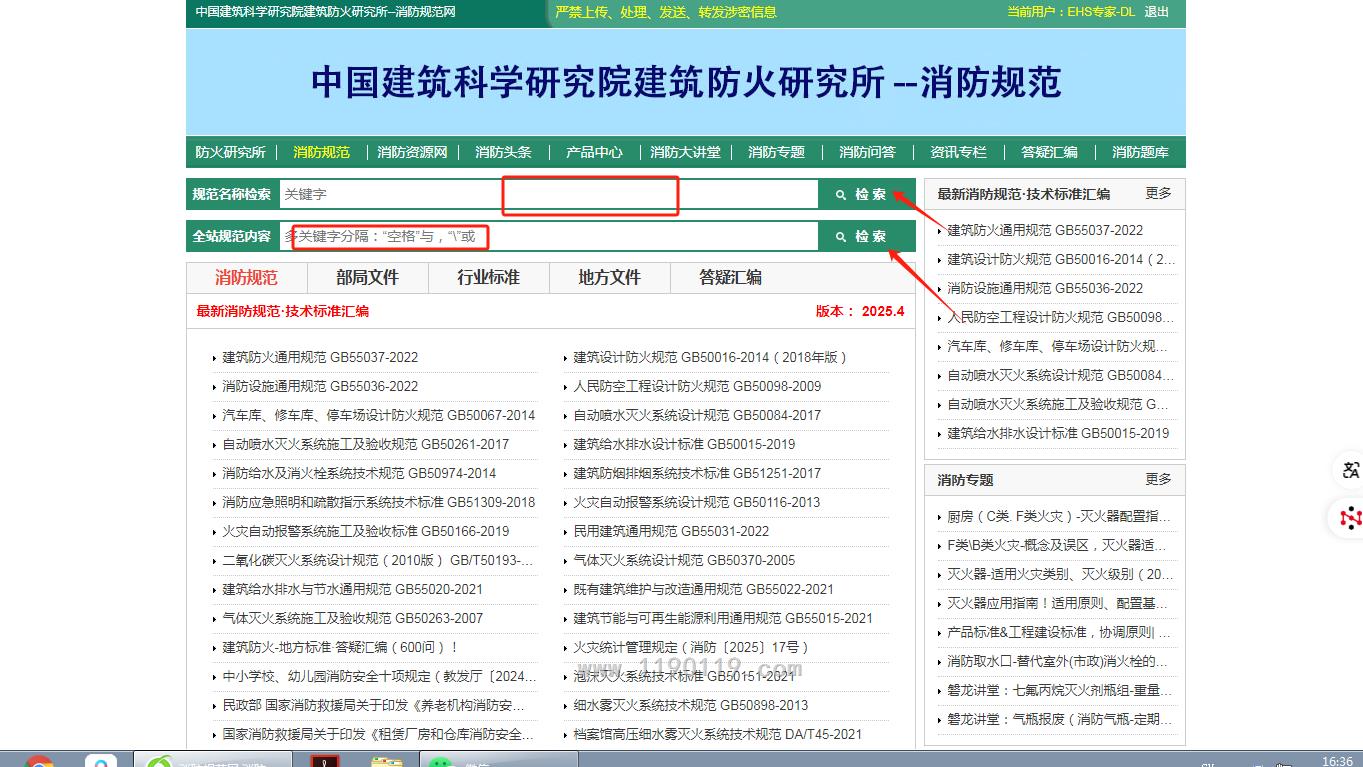
Task: Open 档案馆高压细水雾灭火系统技术规范 DA/T45-2021
Action: point(717,734)
